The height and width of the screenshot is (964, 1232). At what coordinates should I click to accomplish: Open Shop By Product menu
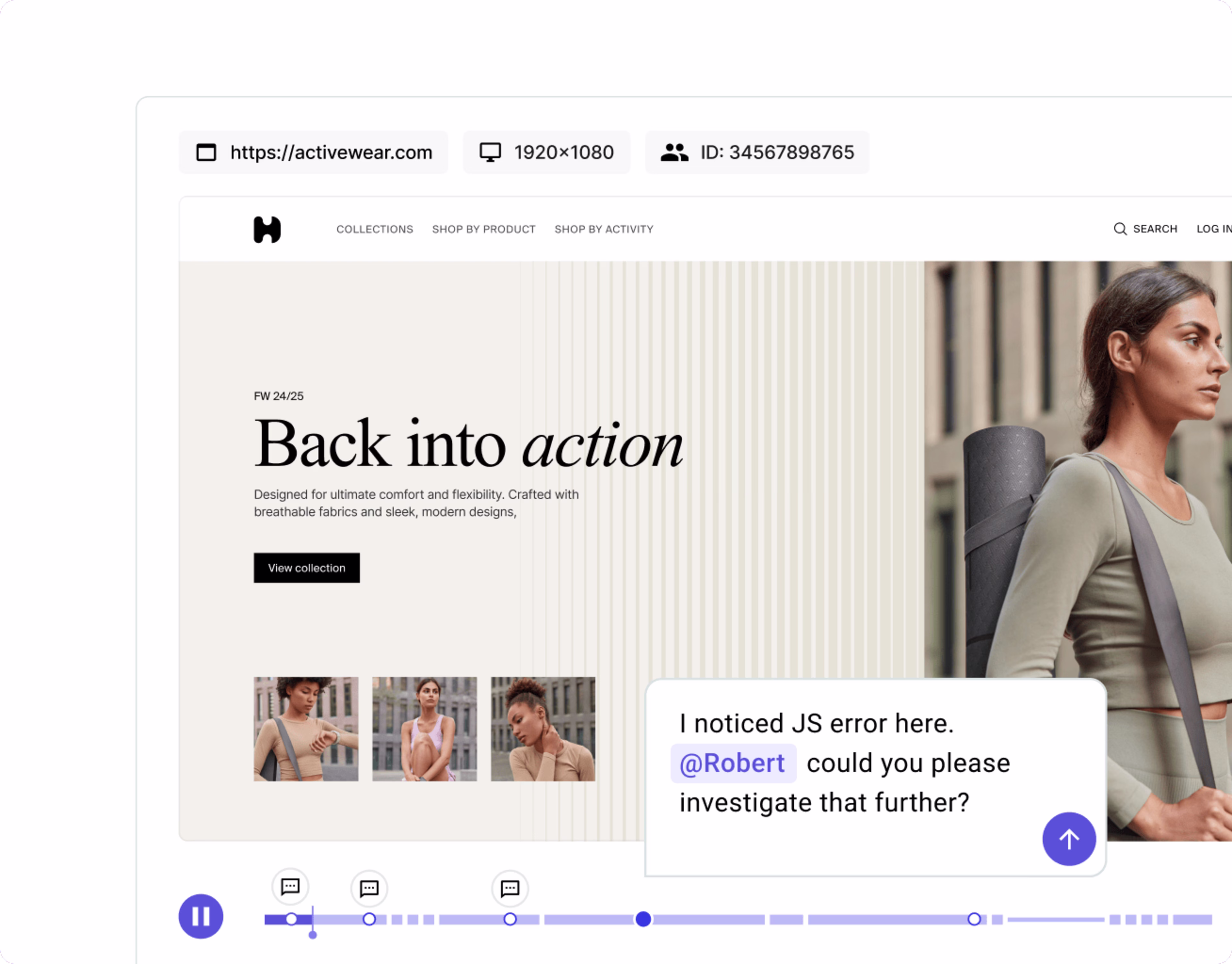pos(483,229)
